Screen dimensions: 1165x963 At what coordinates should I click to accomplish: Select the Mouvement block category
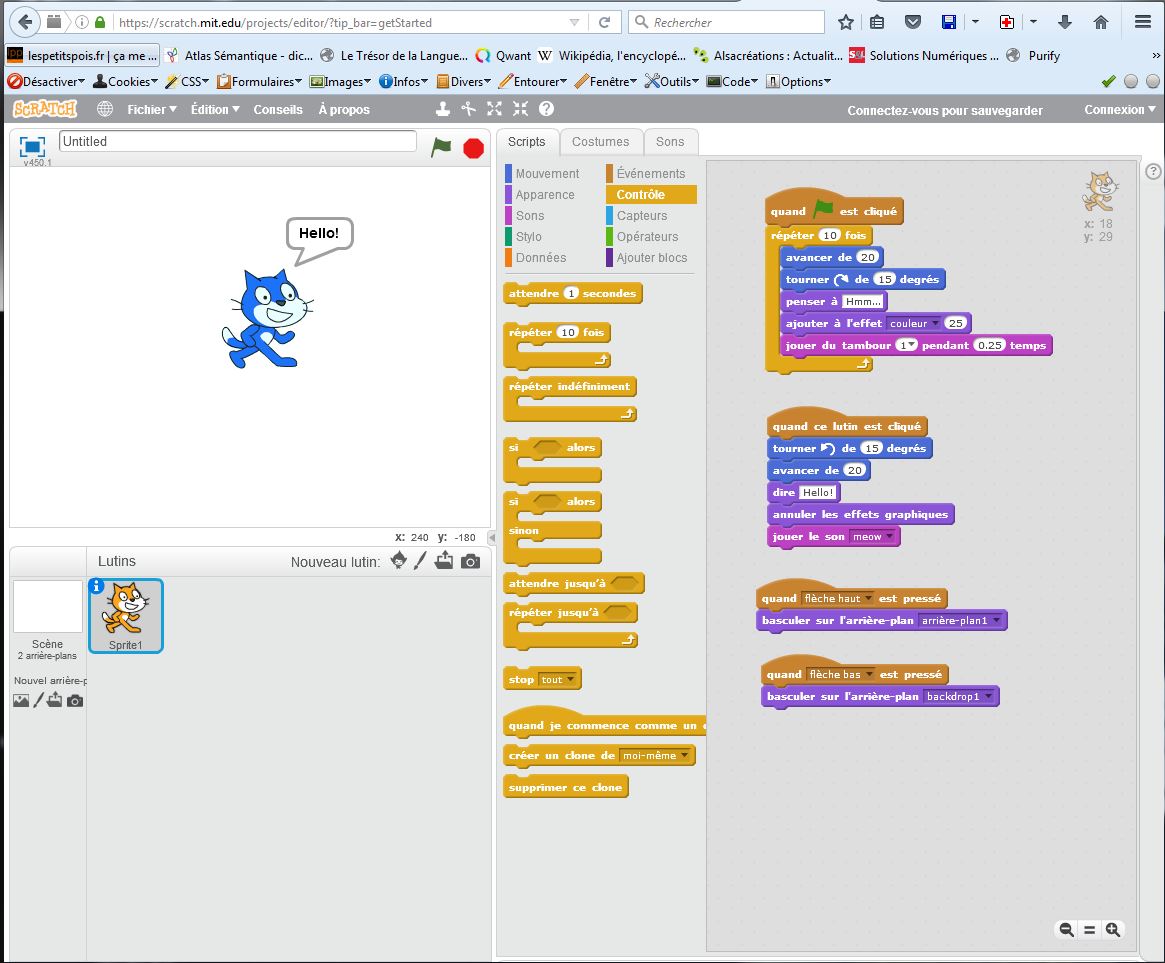546,174
